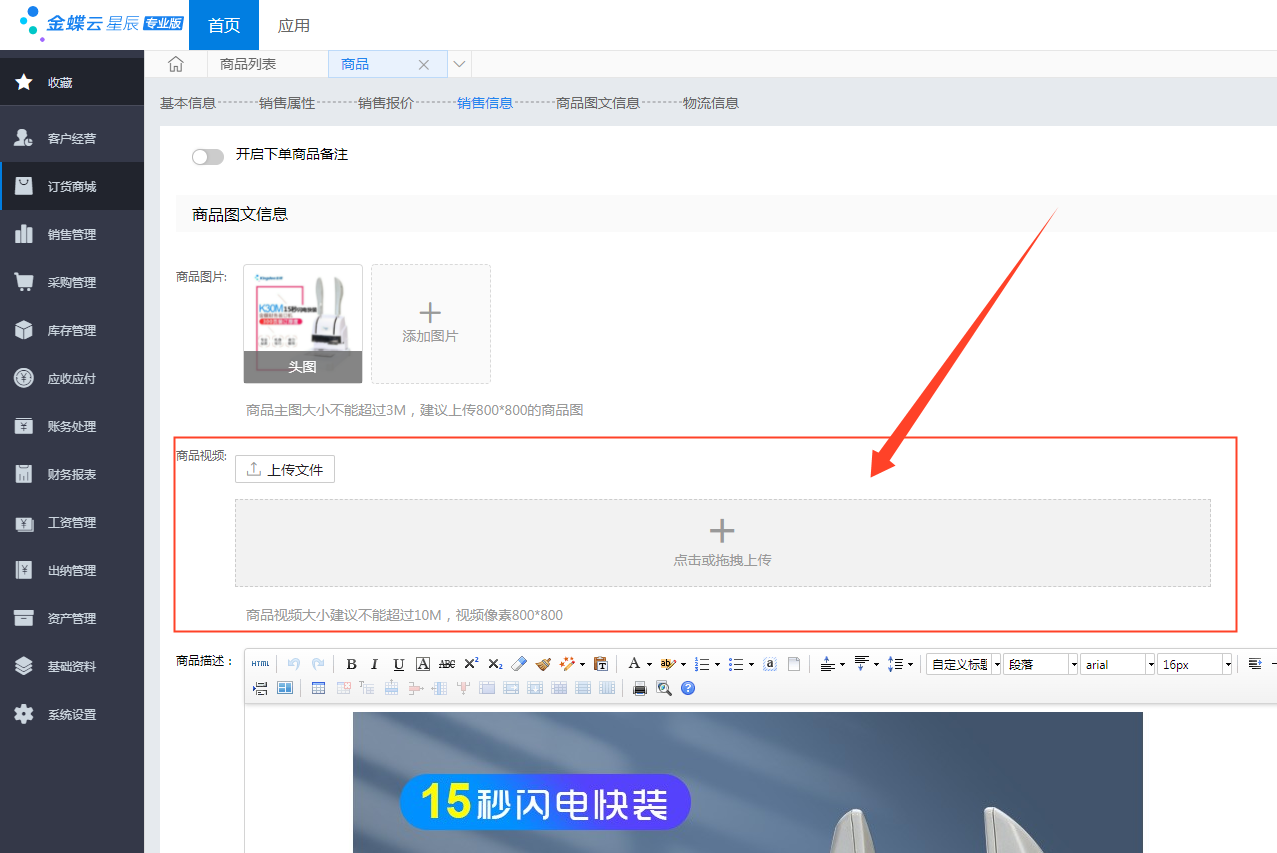Jump to the 物流信息 step
Image resolution: width=1277 pixels, height=853 pixels.
coord(711,103)
